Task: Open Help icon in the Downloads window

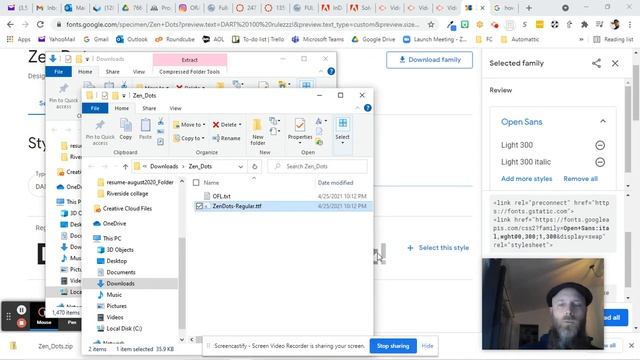Action: click(x=331, y=71)
